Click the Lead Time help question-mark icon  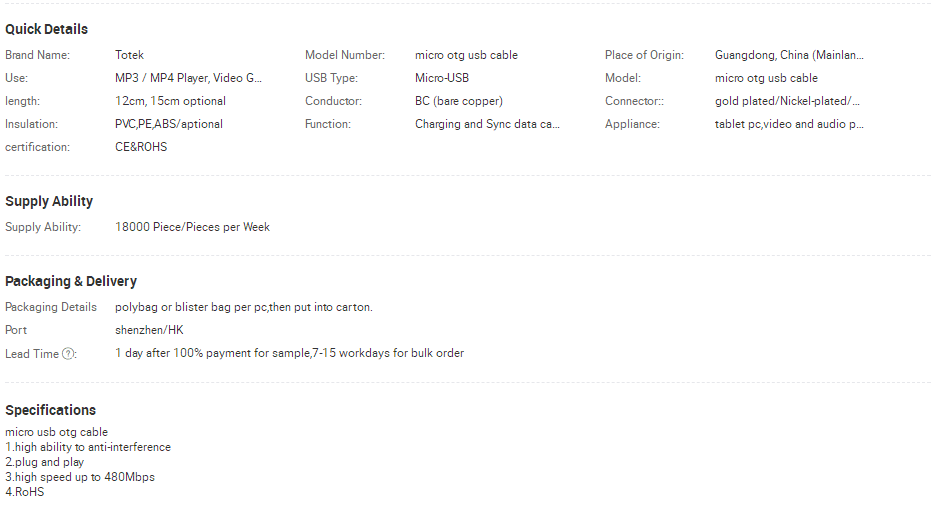pyautogui.click(x=68, y=354)
